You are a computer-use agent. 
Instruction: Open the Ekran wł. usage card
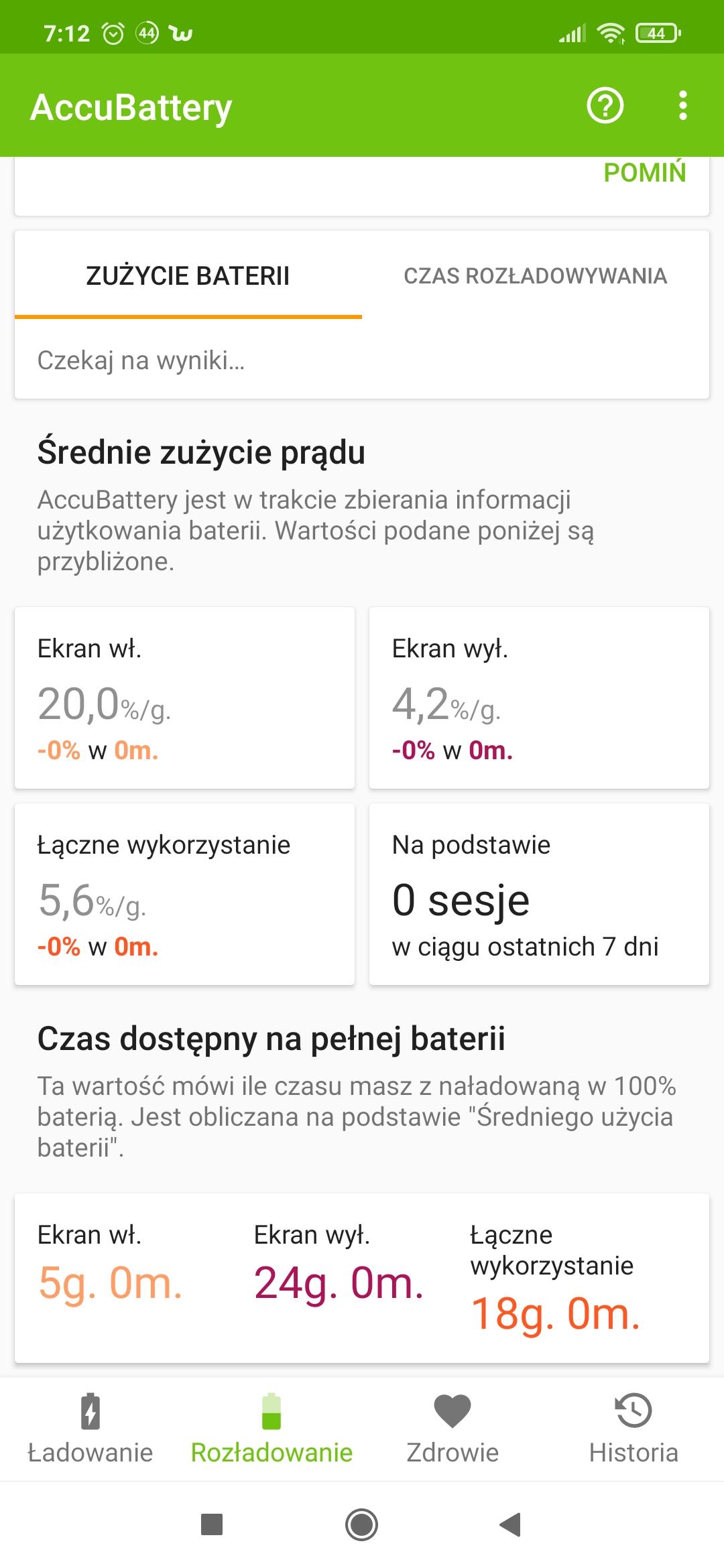tap(184, 698)
